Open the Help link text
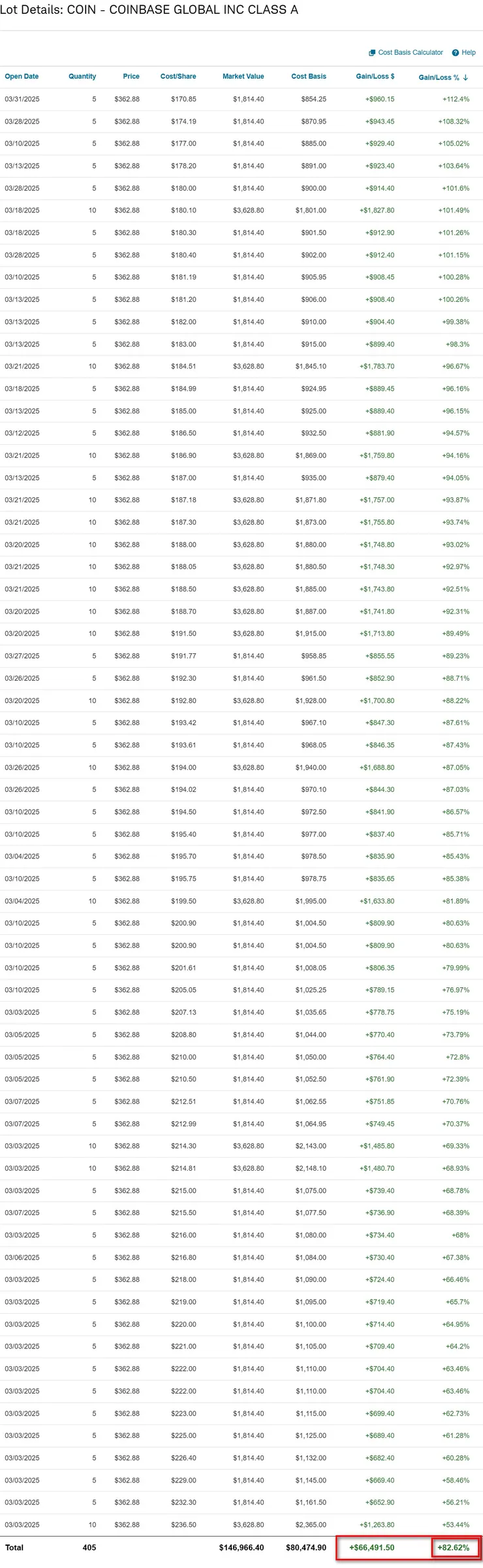 (x=469, y=53)
